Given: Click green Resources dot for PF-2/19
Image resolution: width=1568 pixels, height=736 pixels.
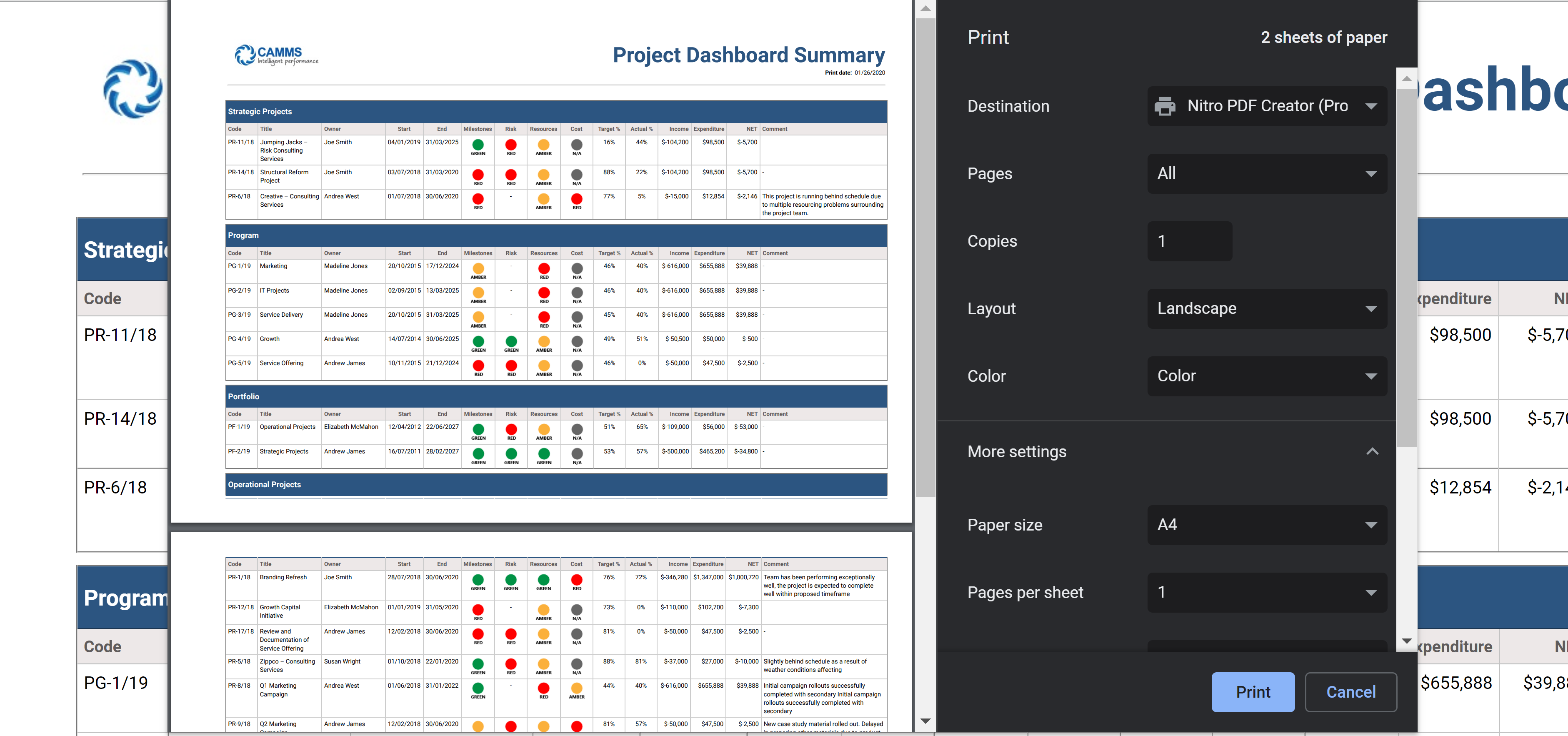Looking at the screenshot, I should pos(543,453).
